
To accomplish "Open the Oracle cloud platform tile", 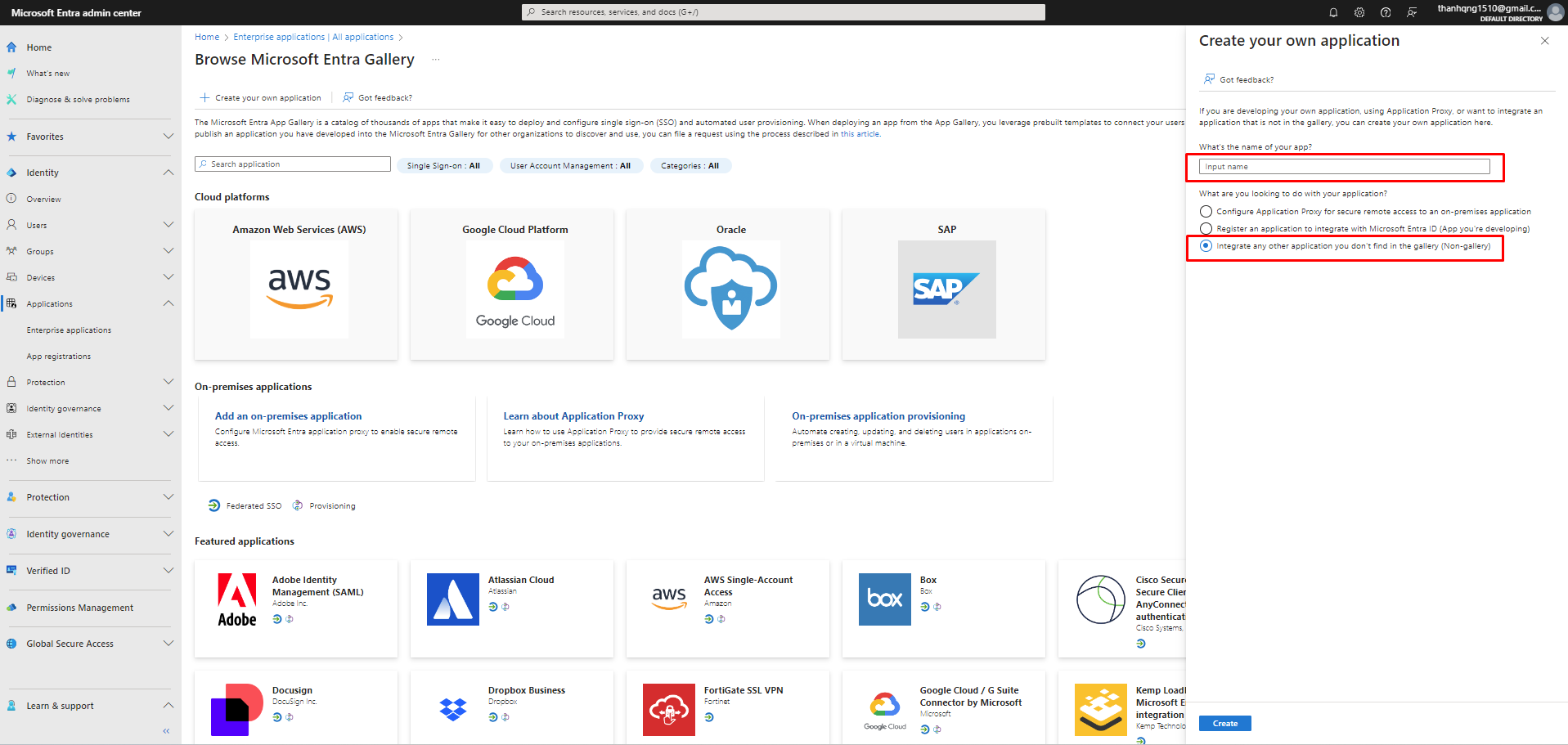I will click(x=728, y=285).
